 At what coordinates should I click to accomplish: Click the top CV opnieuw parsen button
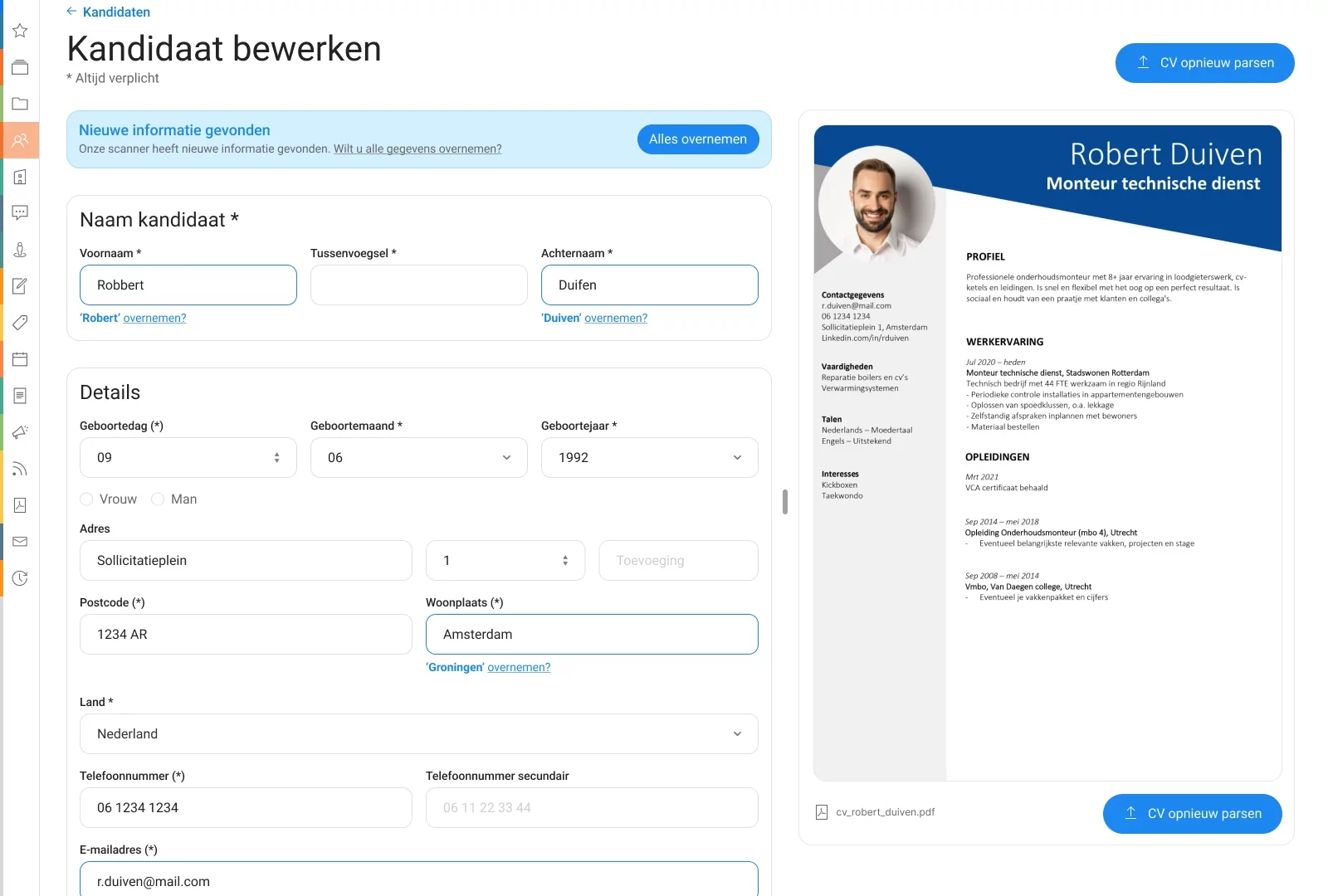pyautogui.click(x=1204, y=63)
